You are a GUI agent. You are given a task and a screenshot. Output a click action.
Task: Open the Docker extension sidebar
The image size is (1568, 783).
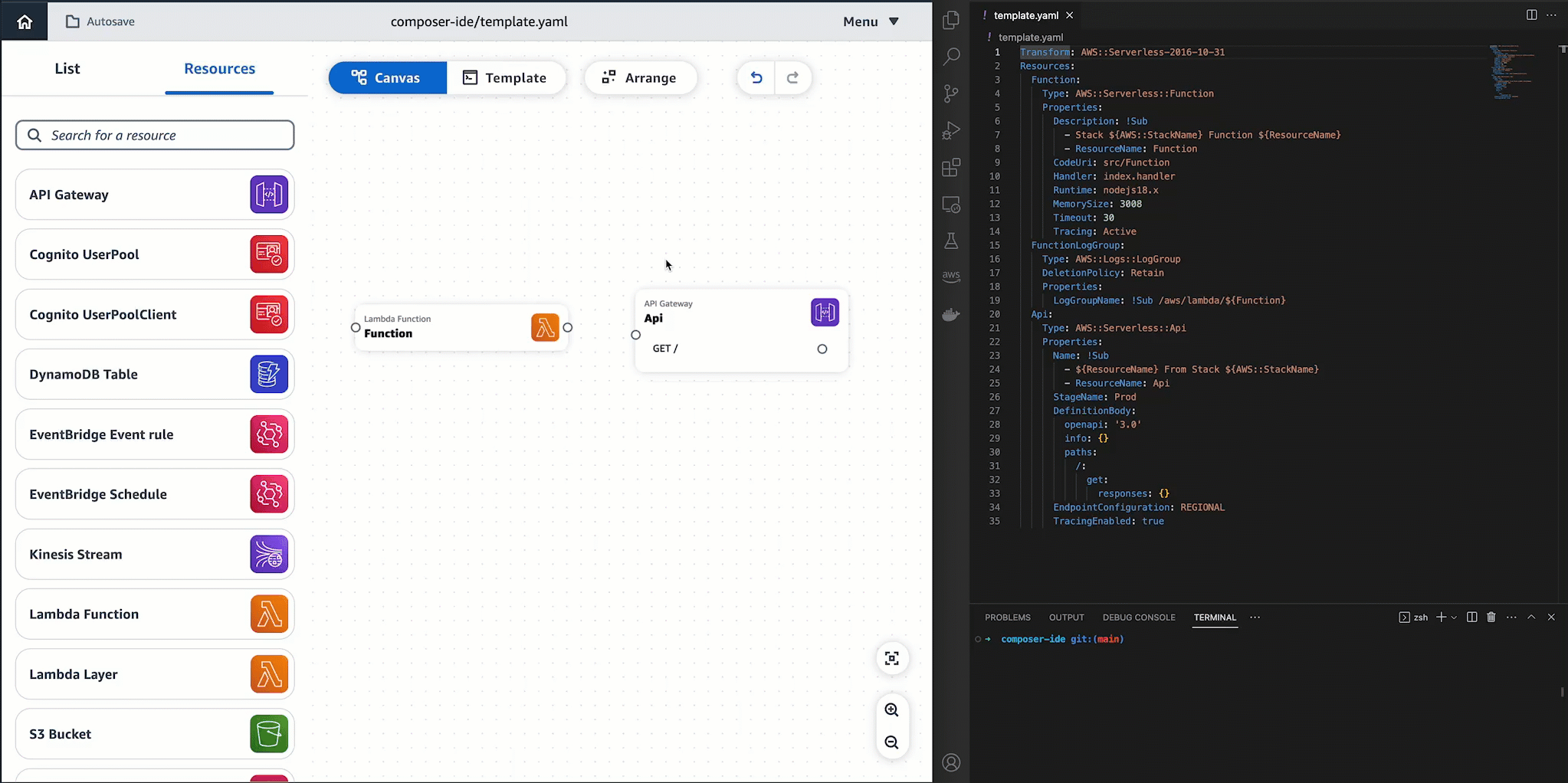[950, 313]
